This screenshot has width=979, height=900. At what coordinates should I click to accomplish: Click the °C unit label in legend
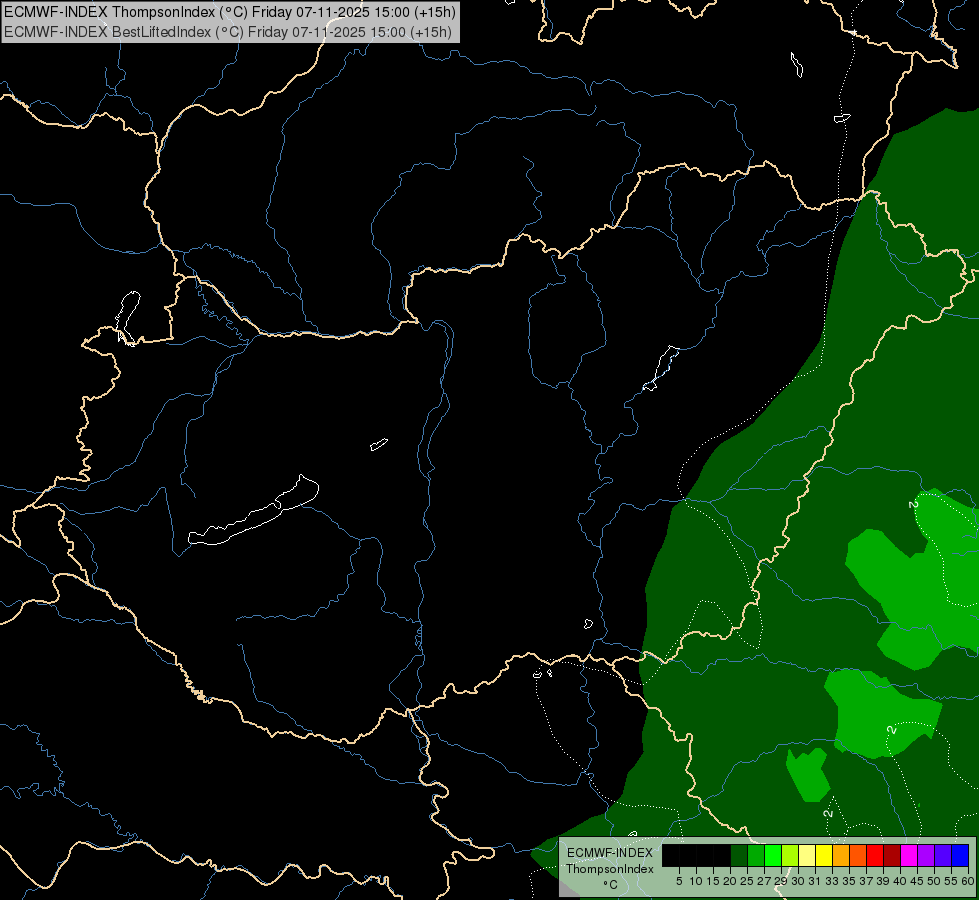click(610, 885)
